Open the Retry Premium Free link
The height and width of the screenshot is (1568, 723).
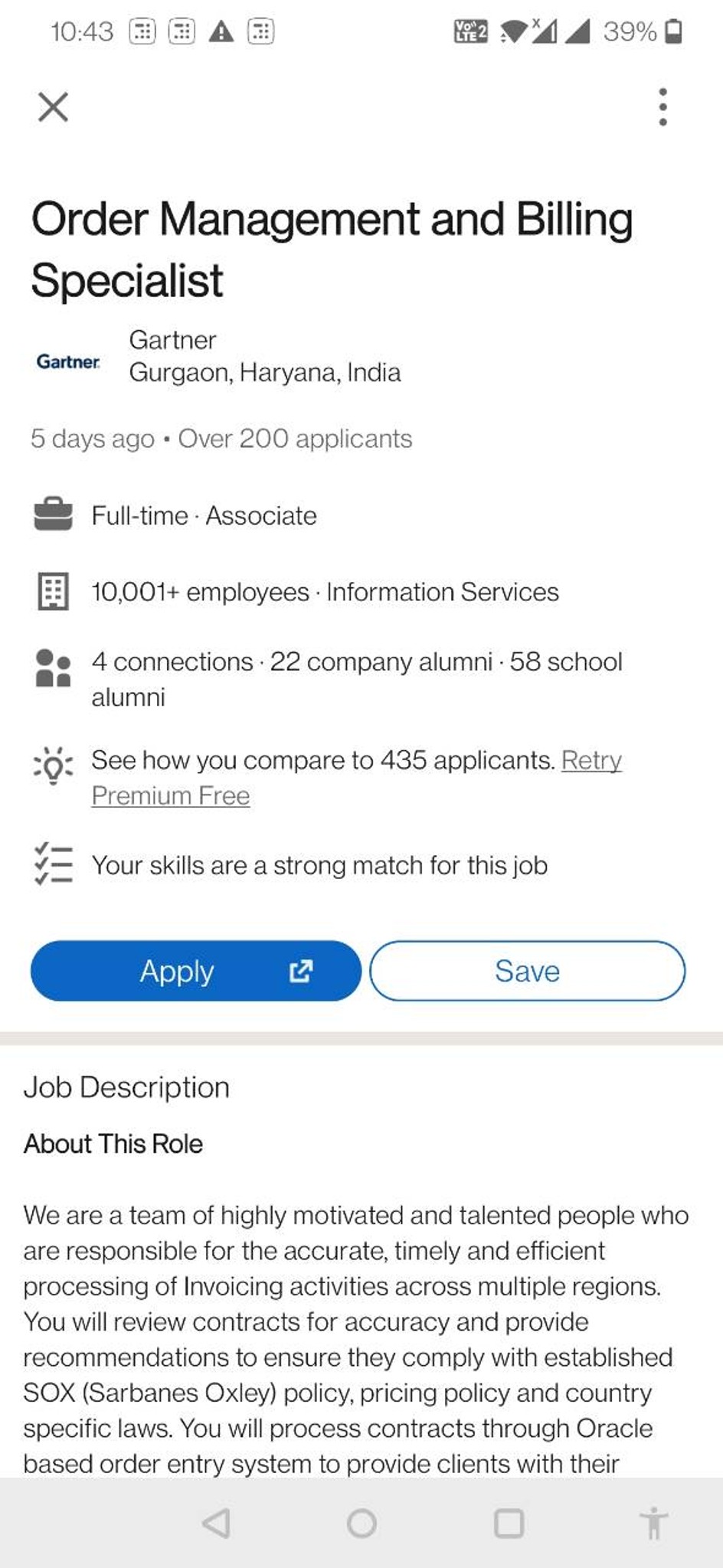point(356,778)
